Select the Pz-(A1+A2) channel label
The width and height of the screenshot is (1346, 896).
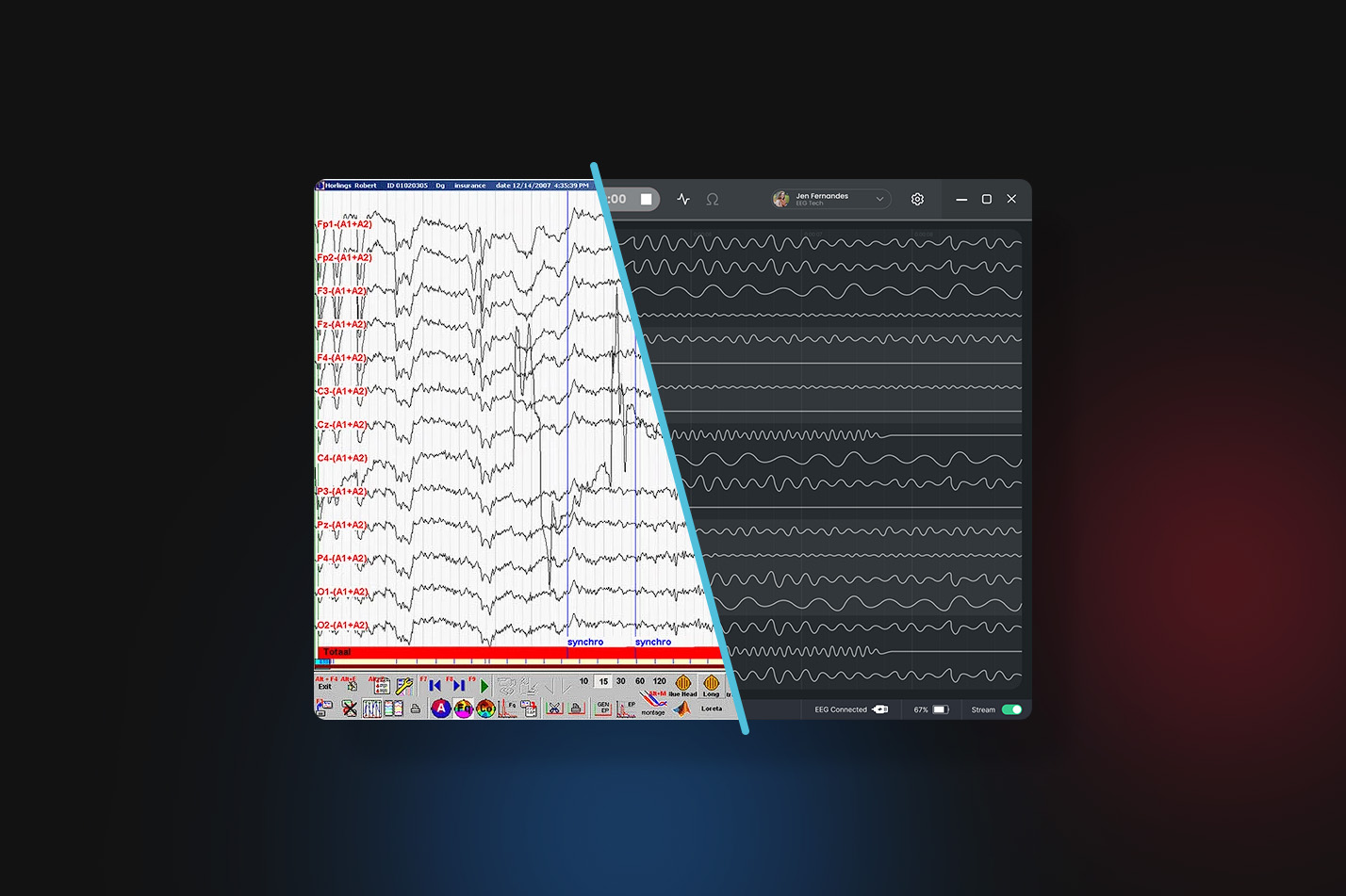pos(344,525)
